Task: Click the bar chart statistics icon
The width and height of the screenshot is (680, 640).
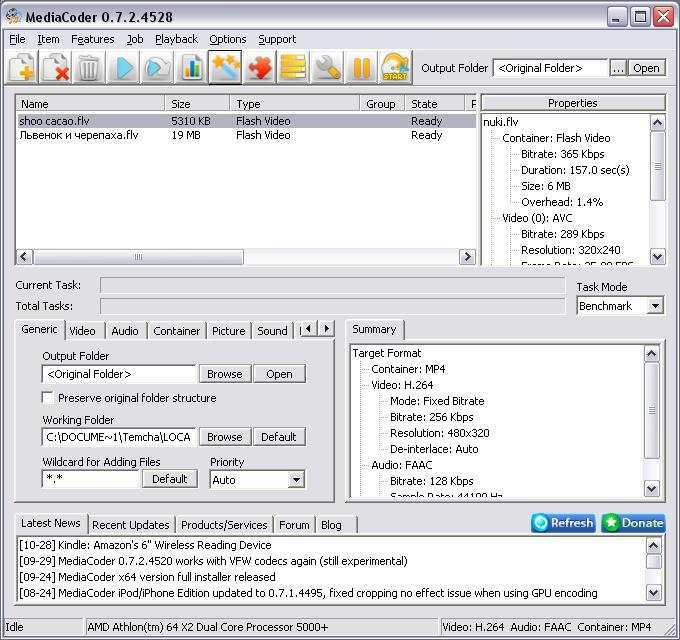Action: point(191,67)
